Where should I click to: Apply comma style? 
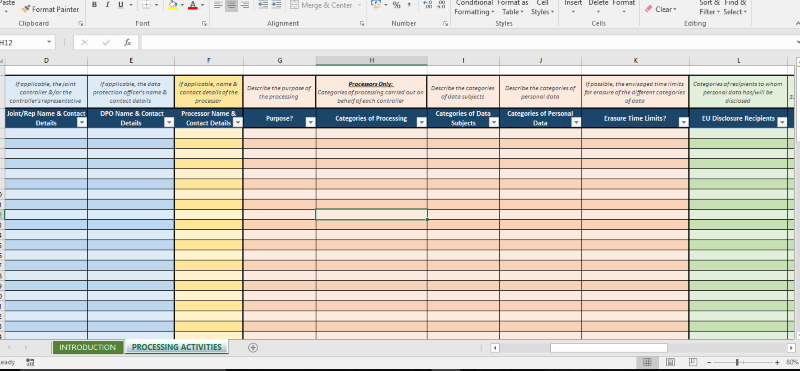(x=409, y=5)
